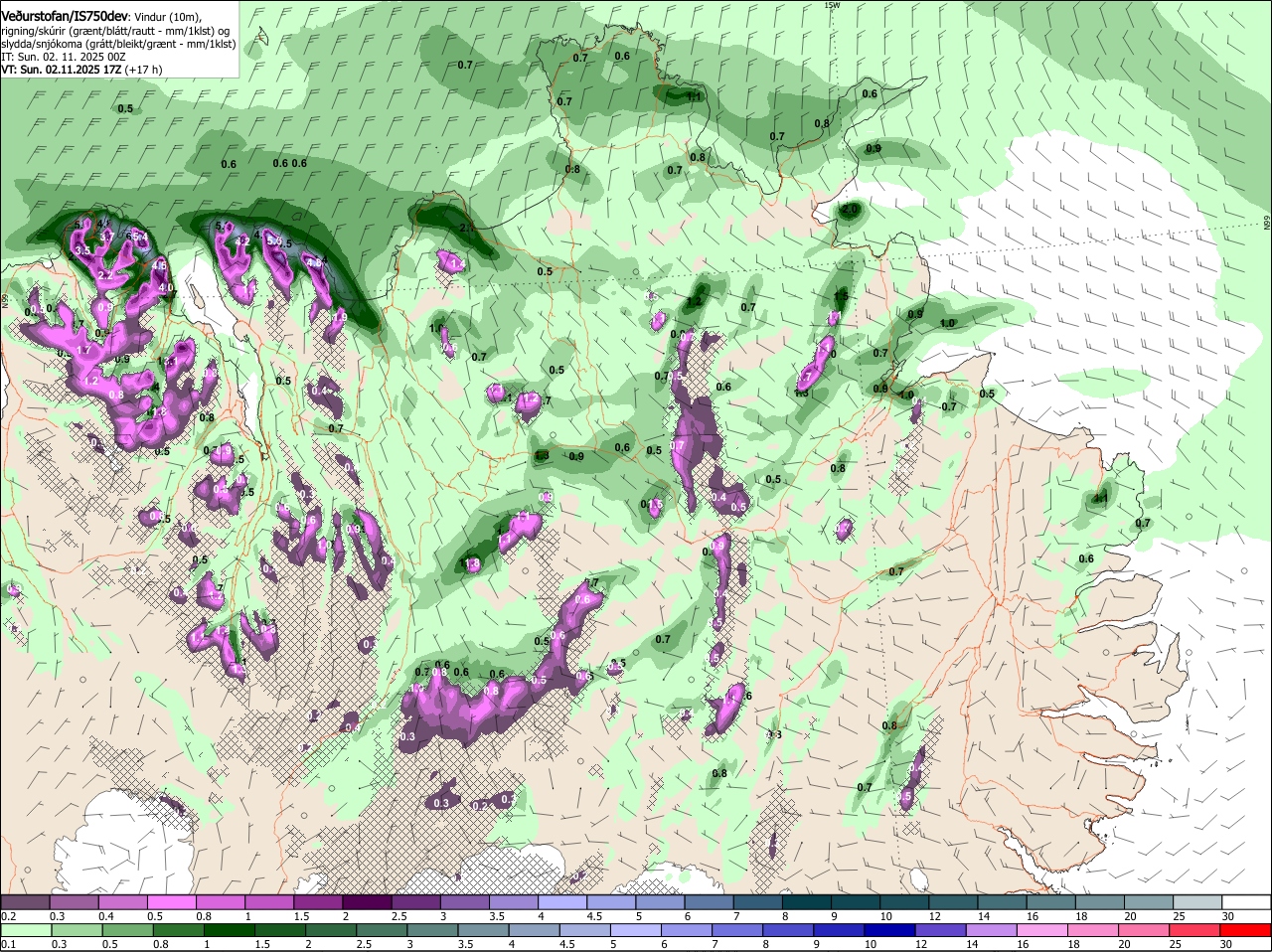Click the light lavender 4 snow legend swatch
Viewport: 1272px width, 952px height.
click(x=562, y=901)
